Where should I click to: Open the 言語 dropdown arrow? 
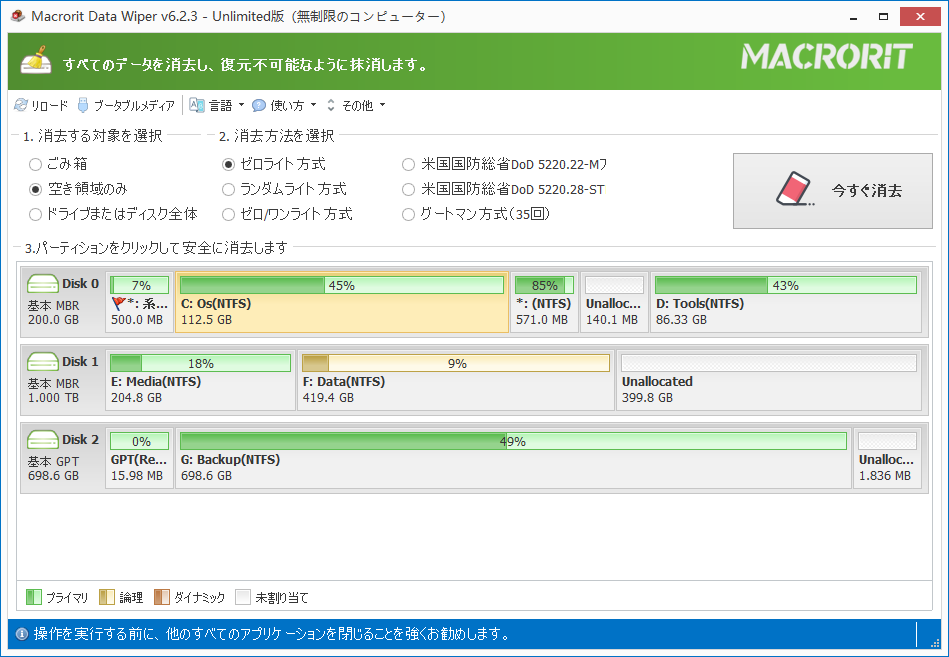coord(241,105)
